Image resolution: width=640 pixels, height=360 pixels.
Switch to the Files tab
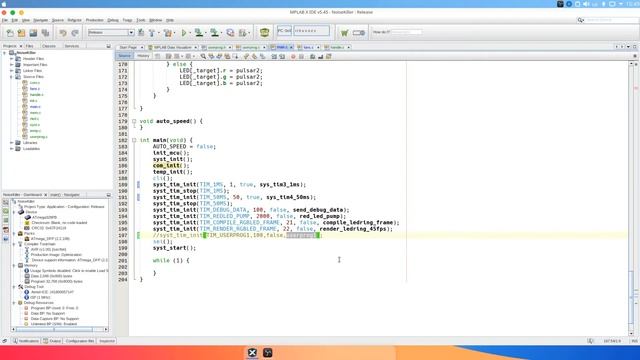pos(29,46)
